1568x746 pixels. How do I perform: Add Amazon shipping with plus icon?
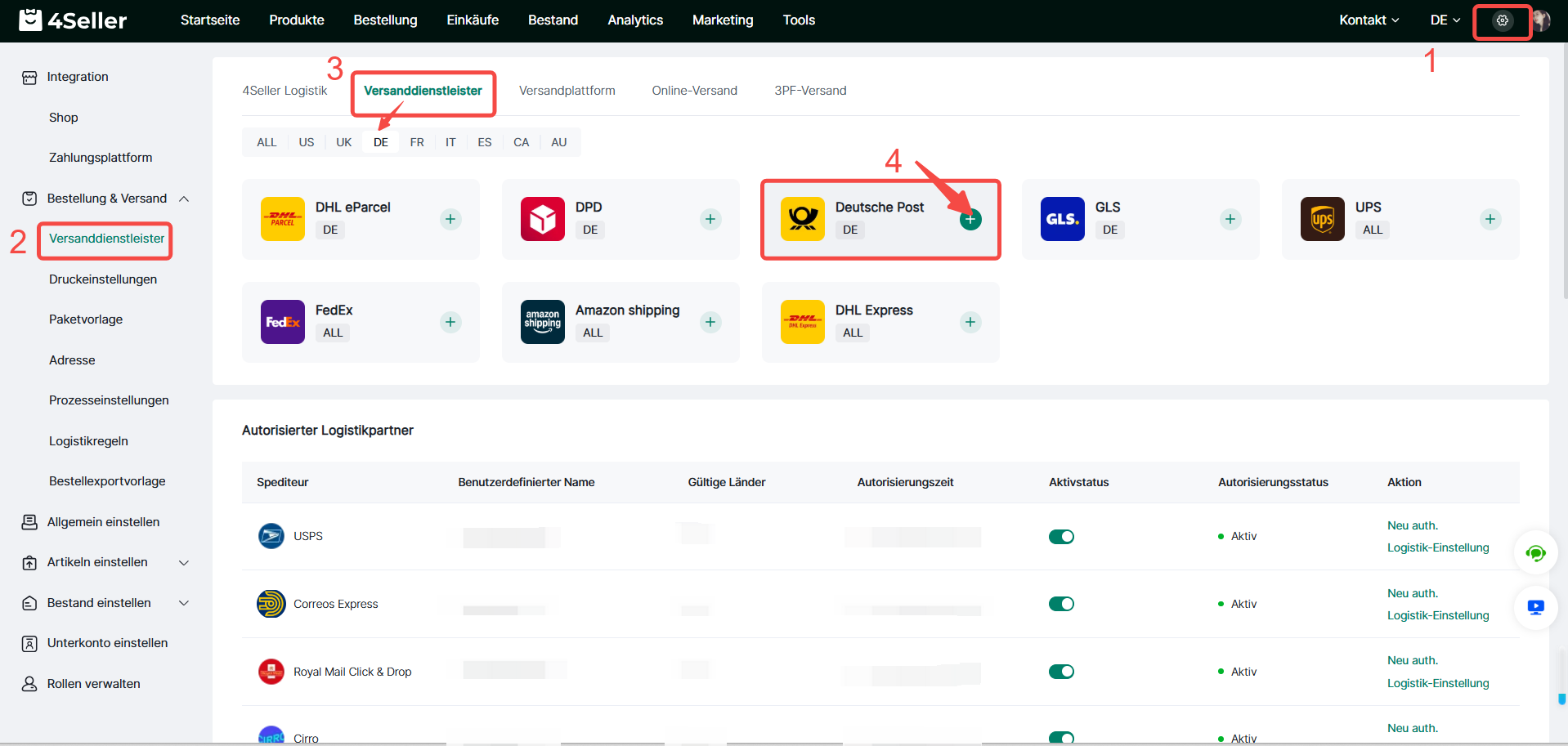(x=710, y=322)
